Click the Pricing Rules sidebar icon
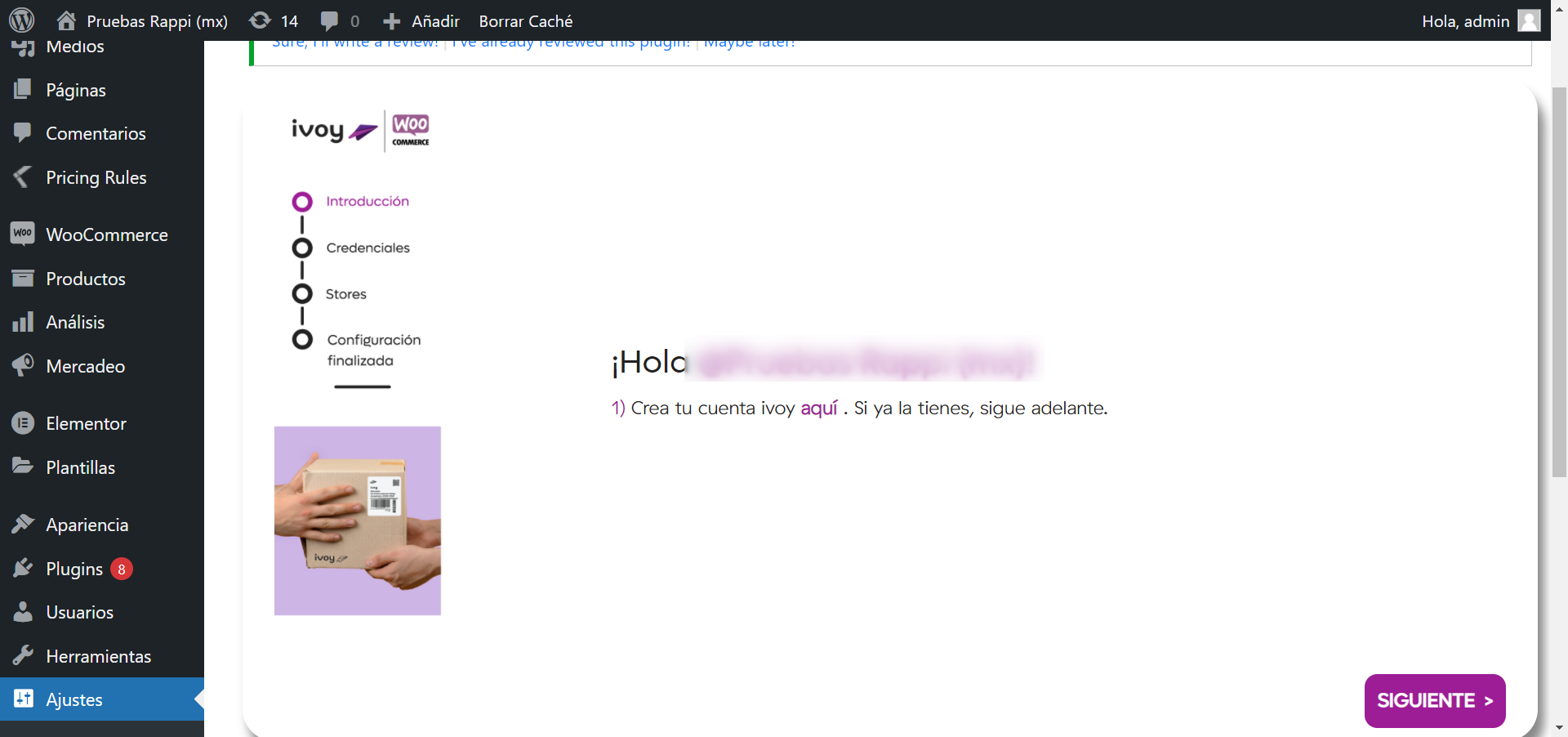This screenshot has height=737, width=1568. (23, 176)
